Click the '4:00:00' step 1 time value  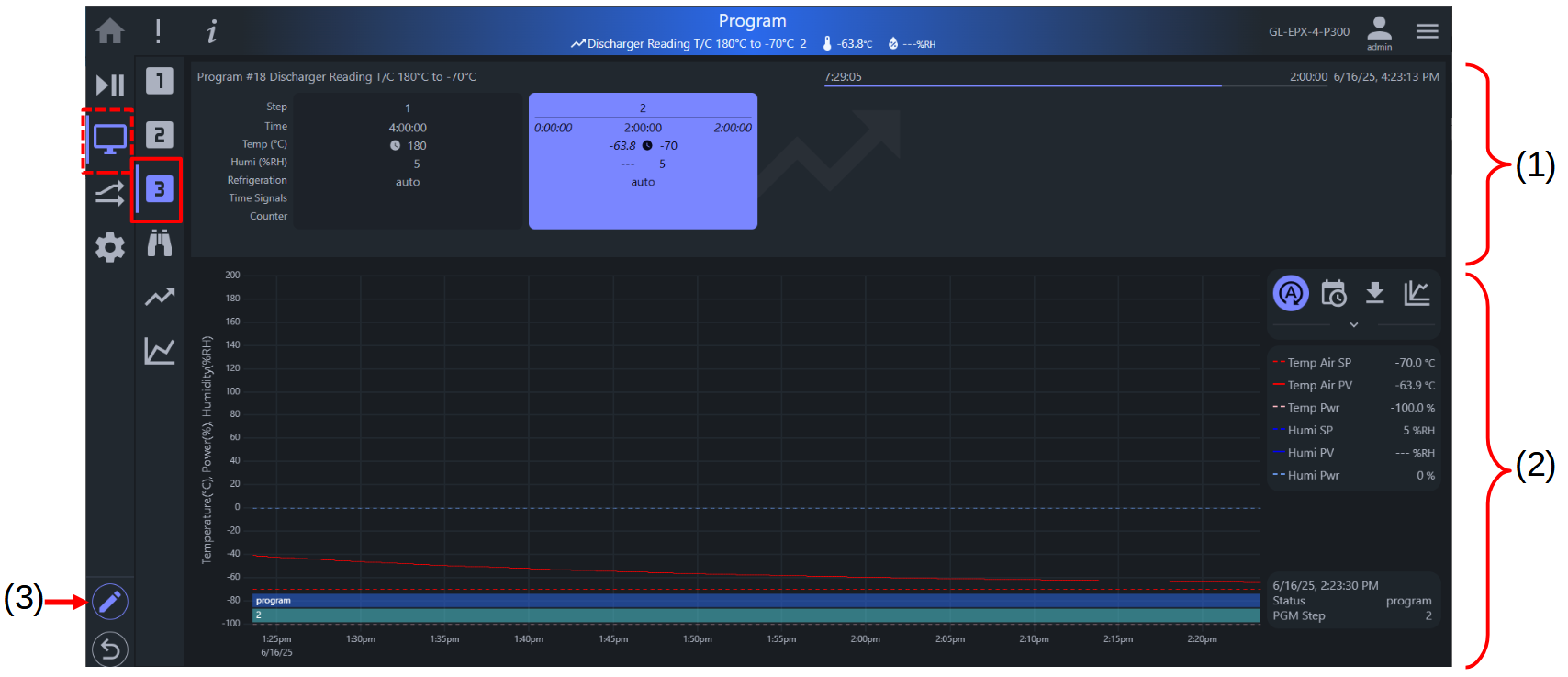[408, 128]
